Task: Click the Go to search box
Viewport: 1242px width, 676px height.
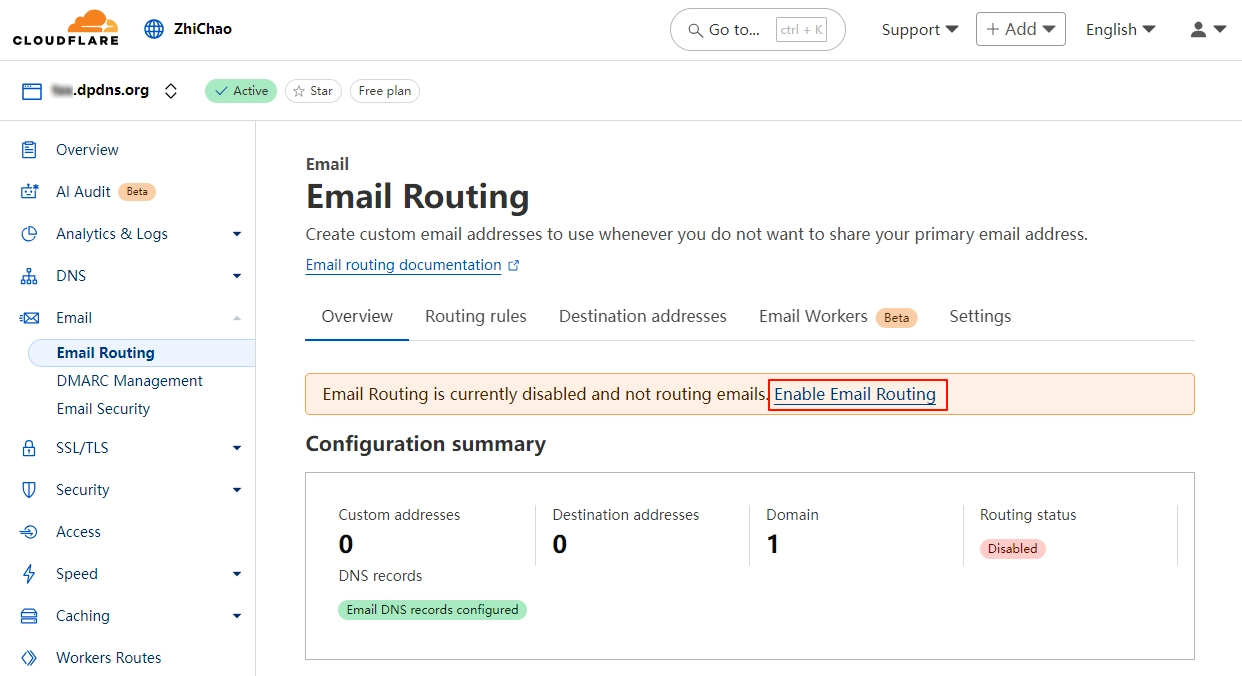Action: 757,30
